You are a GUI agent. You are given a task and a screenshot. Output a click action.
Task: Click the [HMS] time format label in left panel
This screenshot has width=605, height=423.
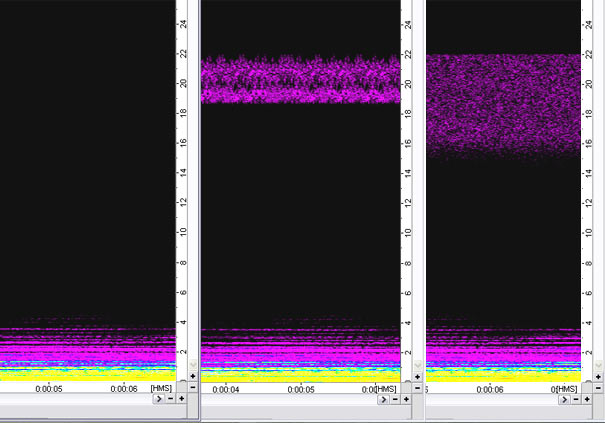coord(161,388)
